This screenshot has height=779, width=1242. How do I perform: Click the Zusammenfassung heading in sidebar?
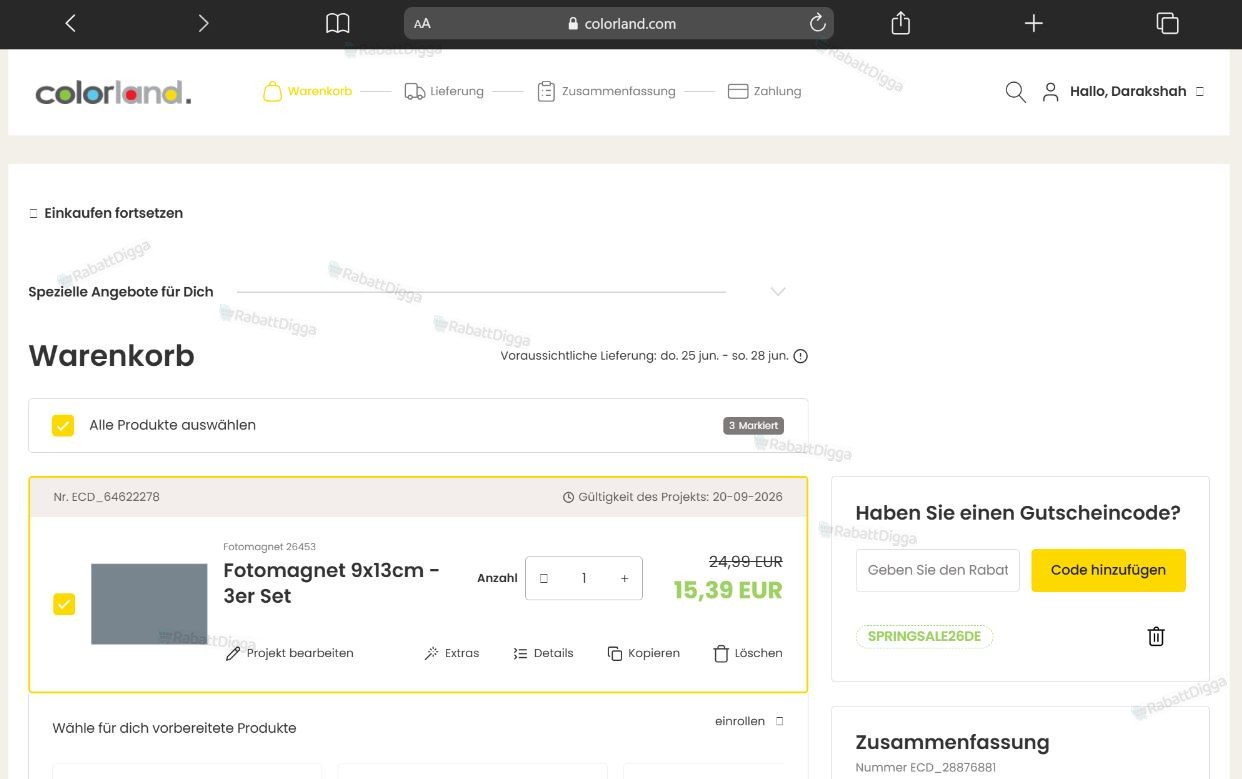click(952, 742)
